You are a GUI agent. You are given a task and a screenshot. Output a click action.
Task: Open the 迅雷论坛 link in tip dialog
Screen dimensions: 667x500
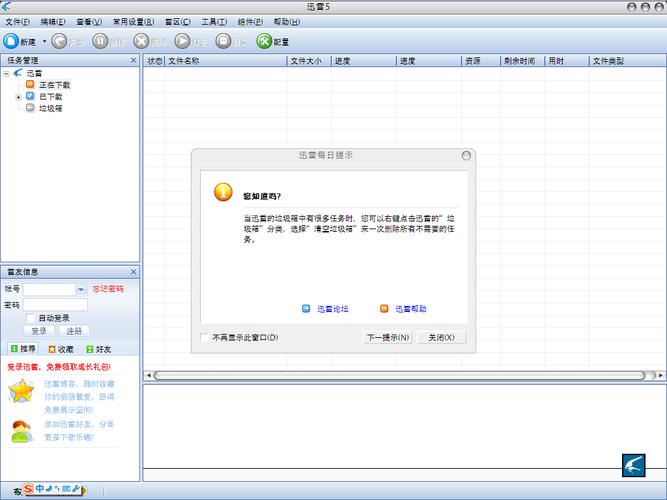pos(333,309)
